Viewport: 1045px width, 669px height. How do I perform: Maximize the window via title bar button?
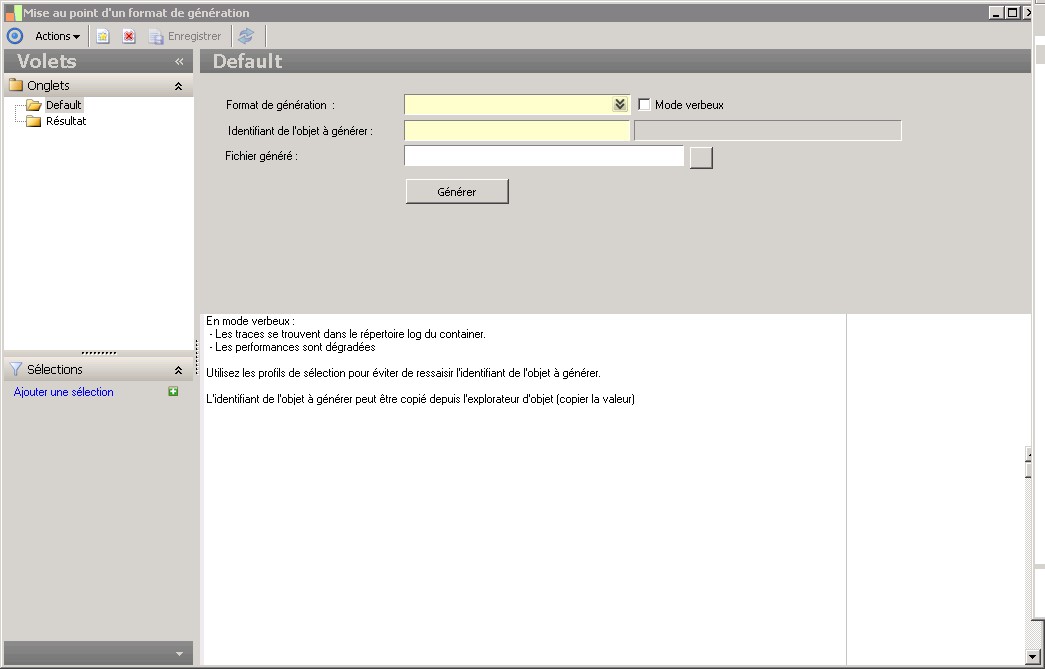coord(1012,13)
